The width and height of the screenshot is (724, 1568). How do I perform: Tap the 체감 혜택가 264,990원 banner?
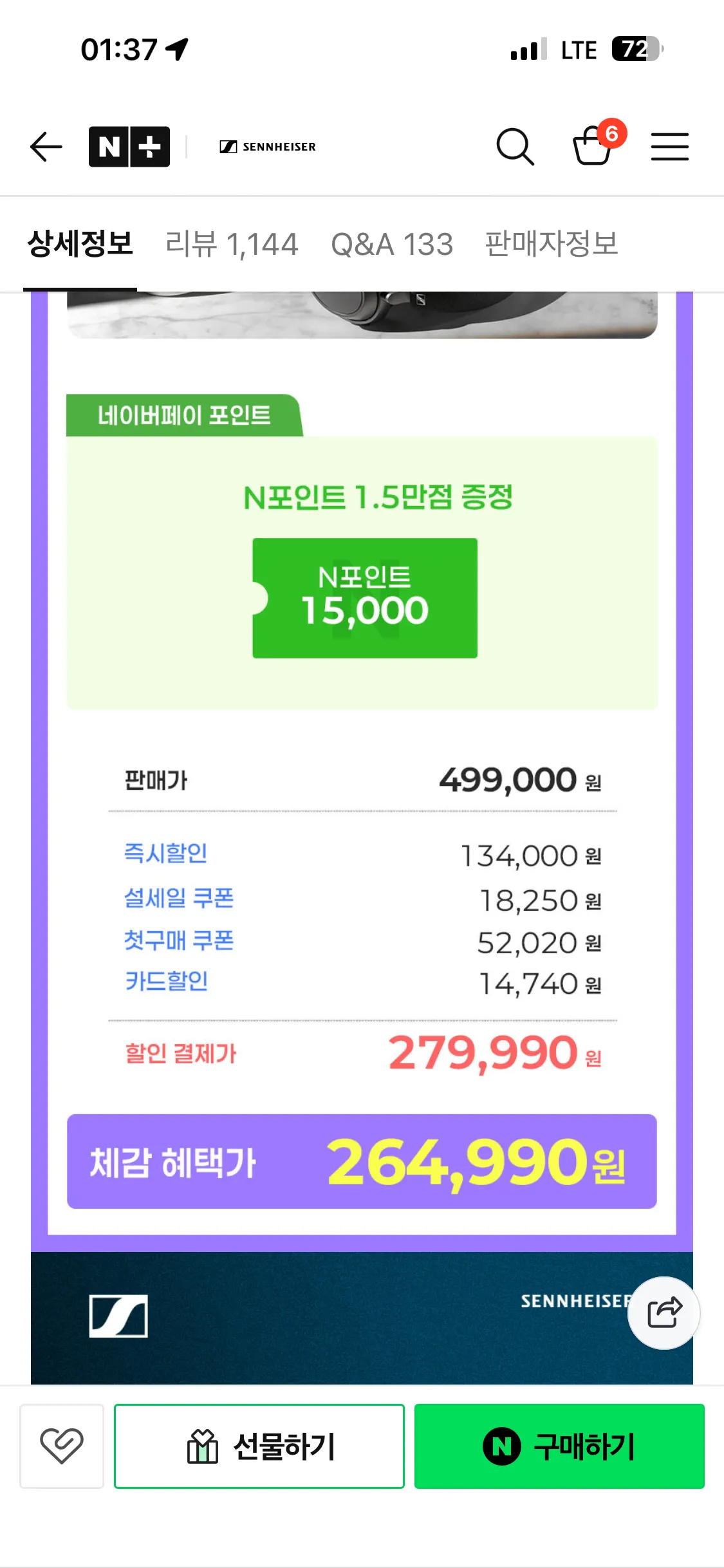click(362, 1161)
